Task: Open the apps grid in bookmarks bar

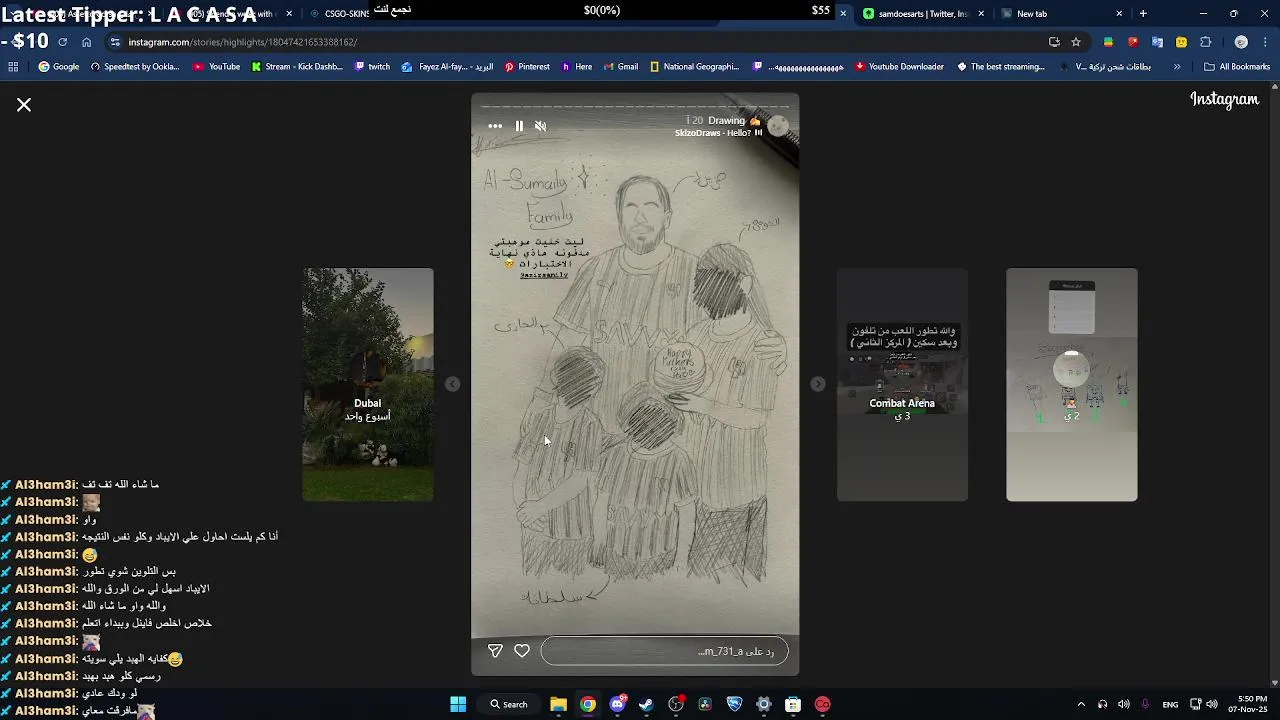Action: point(13,67)
